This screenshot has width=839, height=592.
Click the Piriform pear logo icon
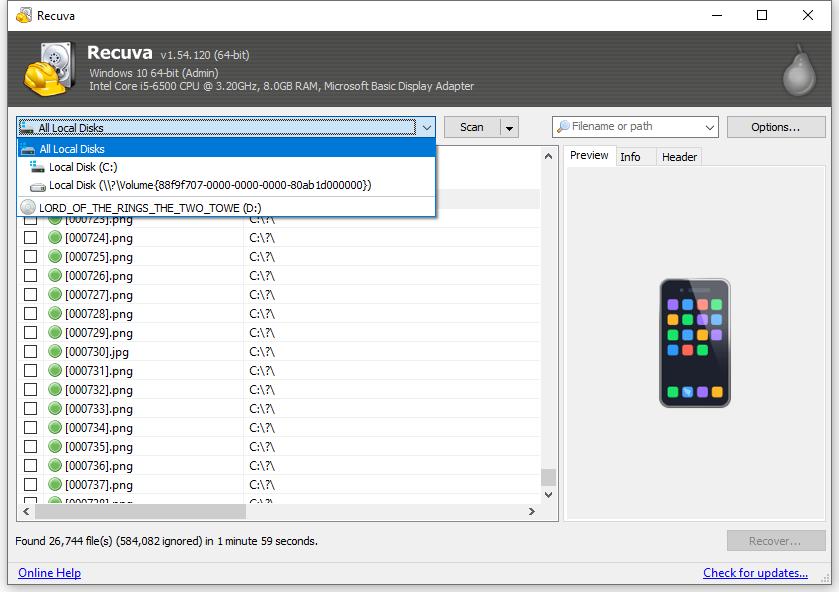click(799, 69)
